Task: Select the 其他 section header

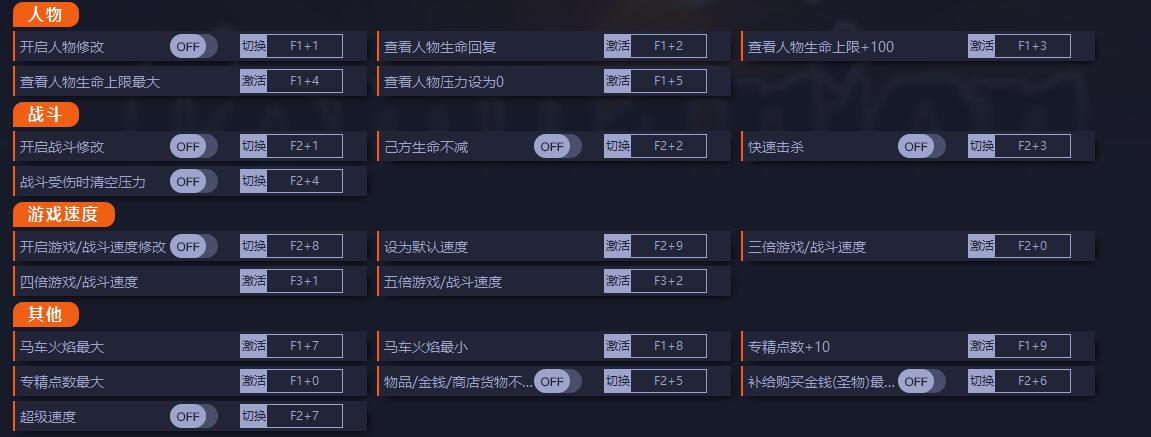Action: pyautogui.click(x=45, y=314)
